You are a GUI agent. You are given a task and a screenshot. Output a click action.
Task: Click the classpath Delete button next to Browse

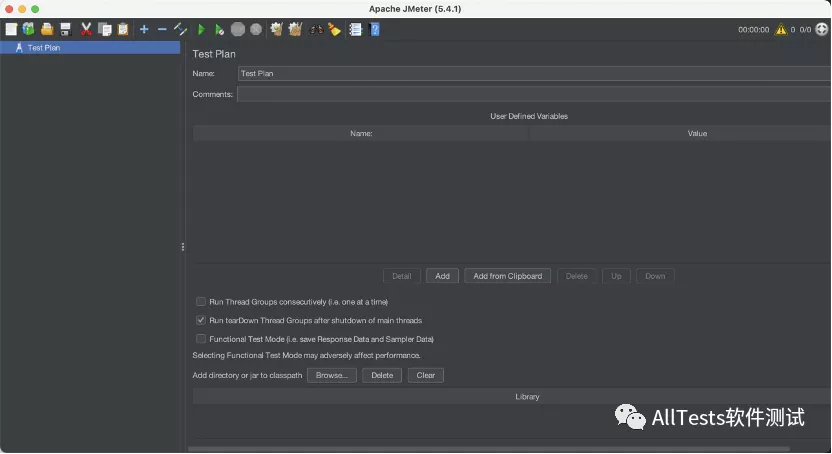click(382, 375)
